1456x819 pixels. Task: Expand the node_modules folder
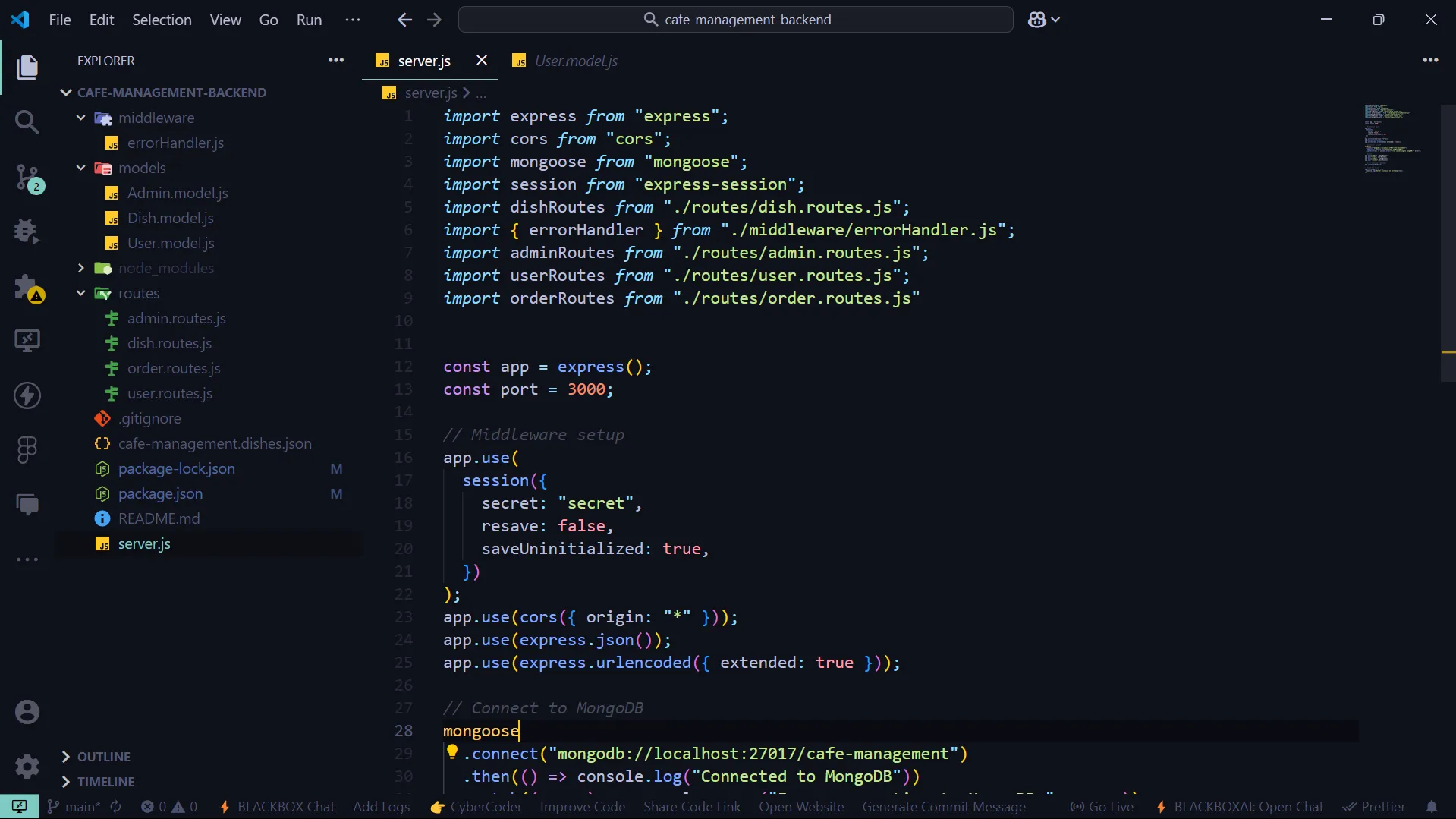81,268
